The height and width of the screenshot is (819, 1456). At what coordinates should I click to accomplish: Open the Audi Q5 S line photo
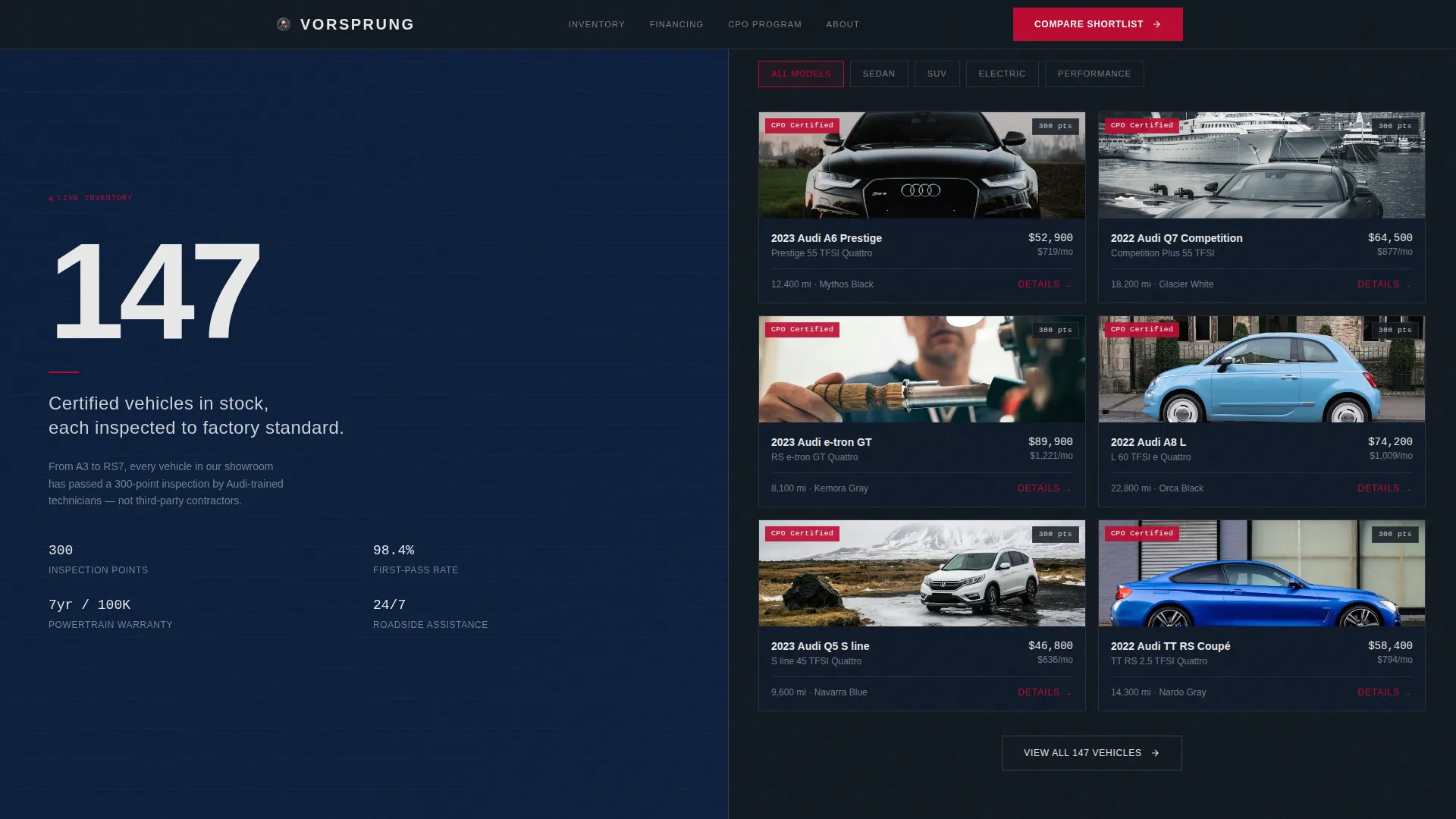pyautogui.click(x=921, y=573)
